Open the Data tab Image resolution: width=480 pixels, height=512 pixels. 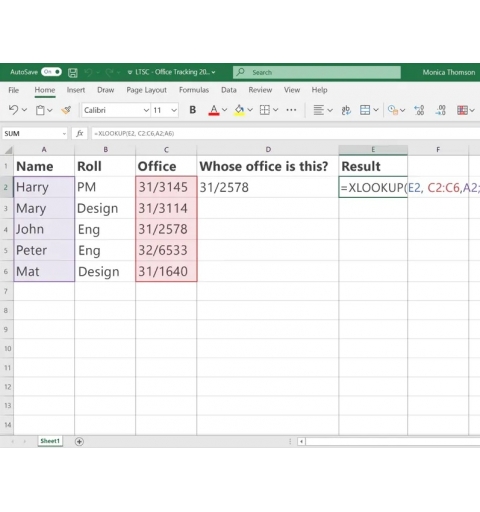click(x=229, y=90)
